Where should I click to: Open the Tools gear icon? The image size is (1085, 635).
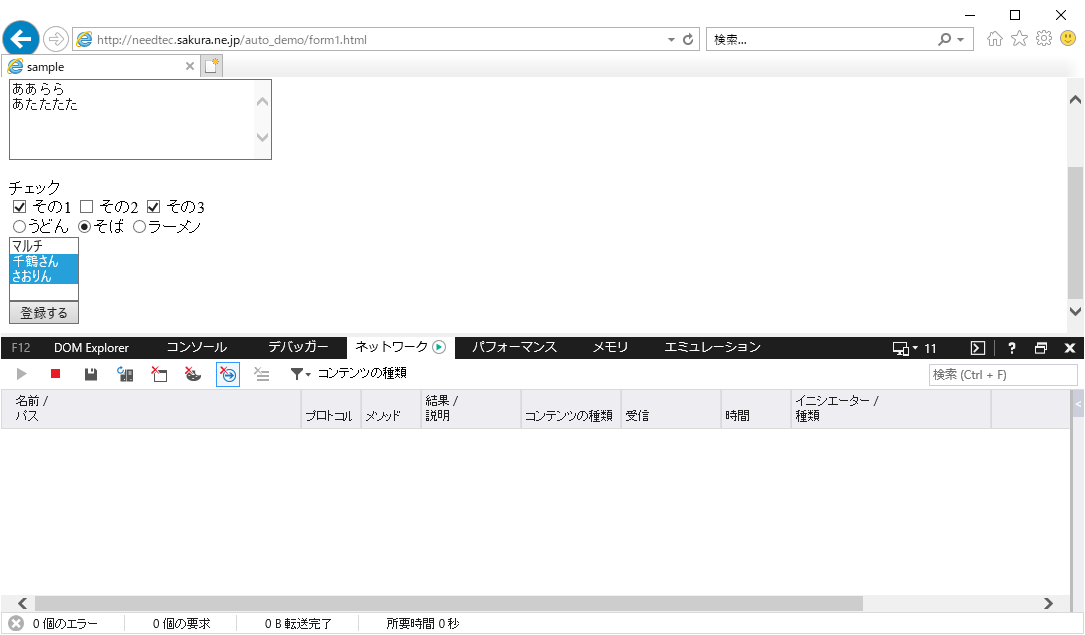tap(1044, 38)
